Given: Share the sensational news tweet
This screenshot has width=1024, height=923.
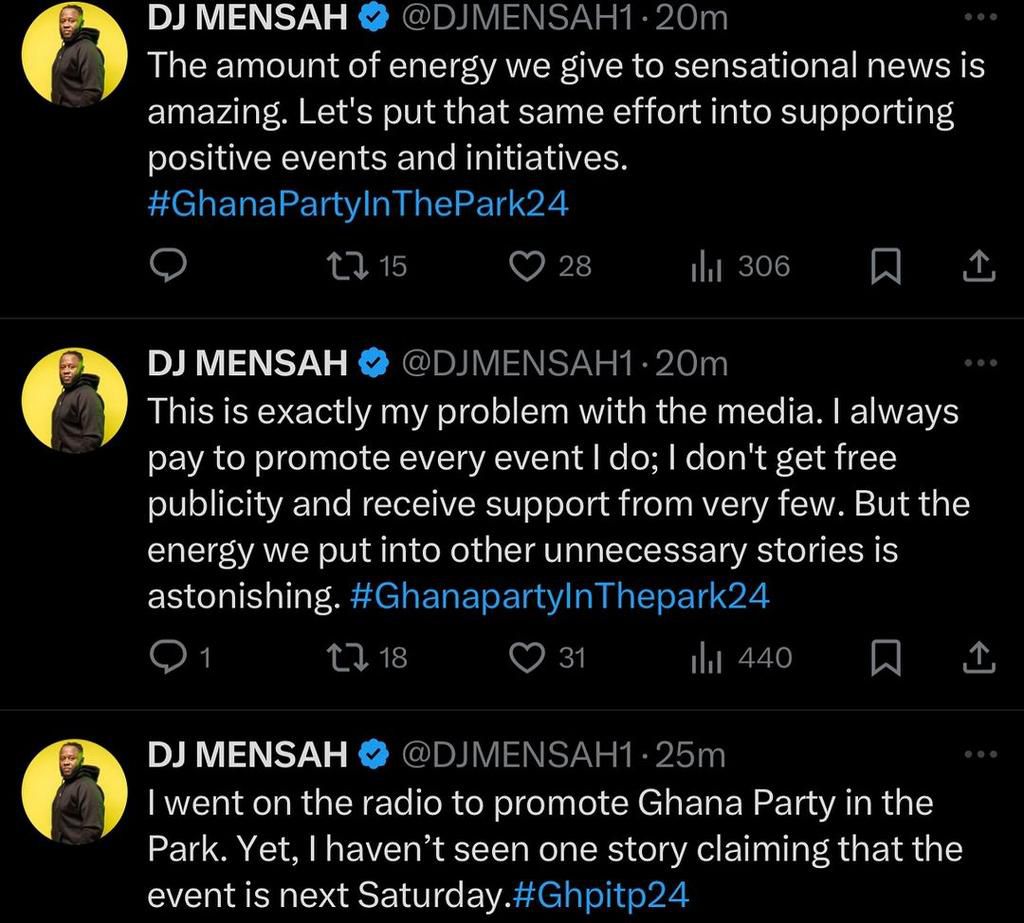Looking at the screenshot, I should coord(979,266).
